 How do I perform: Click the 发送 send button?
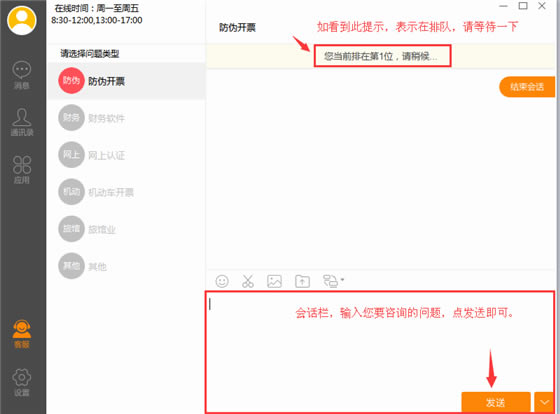point(496,403)
